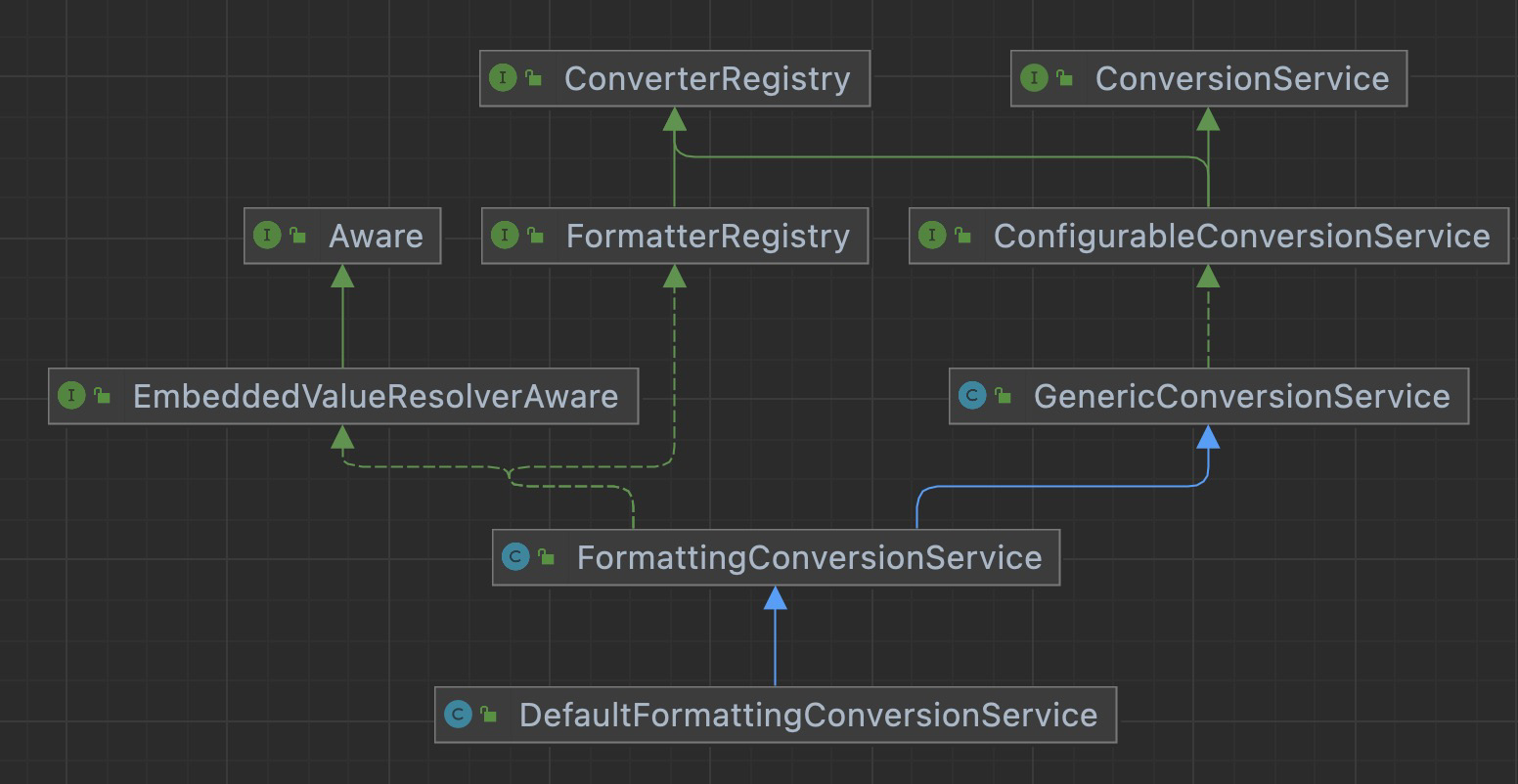Click the lock icon on ConfigurableConversionService node
This screenshot has width=1518, height=784.
(963, 236)
